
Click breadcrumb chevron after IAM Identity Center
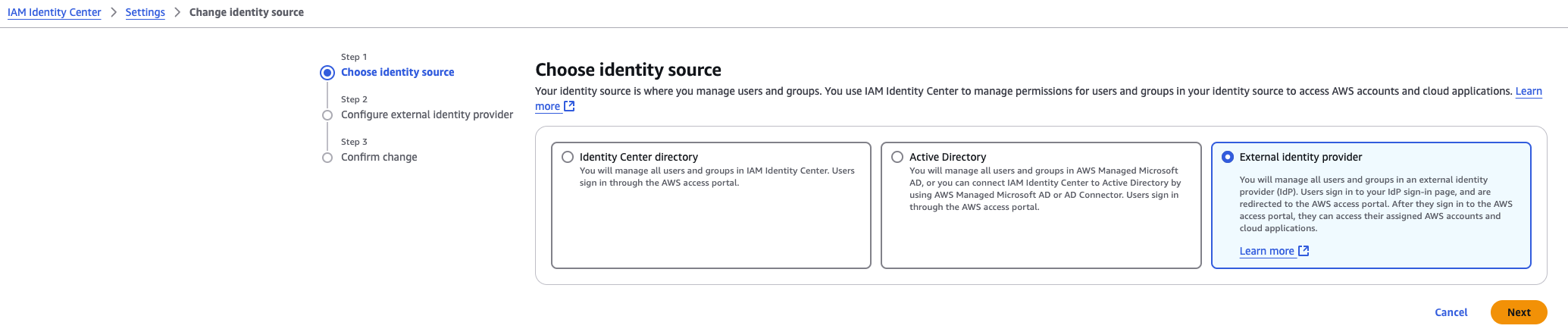(x=114, y=12)
